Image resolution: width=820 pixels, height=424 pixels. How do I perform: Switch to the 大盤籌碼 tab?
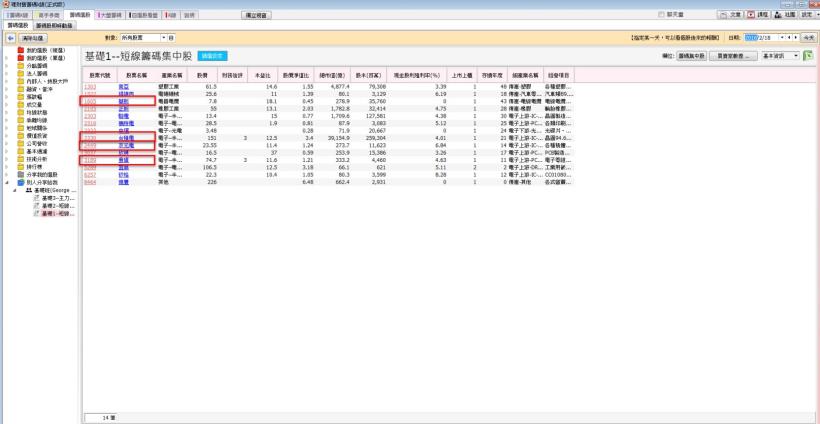(x=111, y=16)
